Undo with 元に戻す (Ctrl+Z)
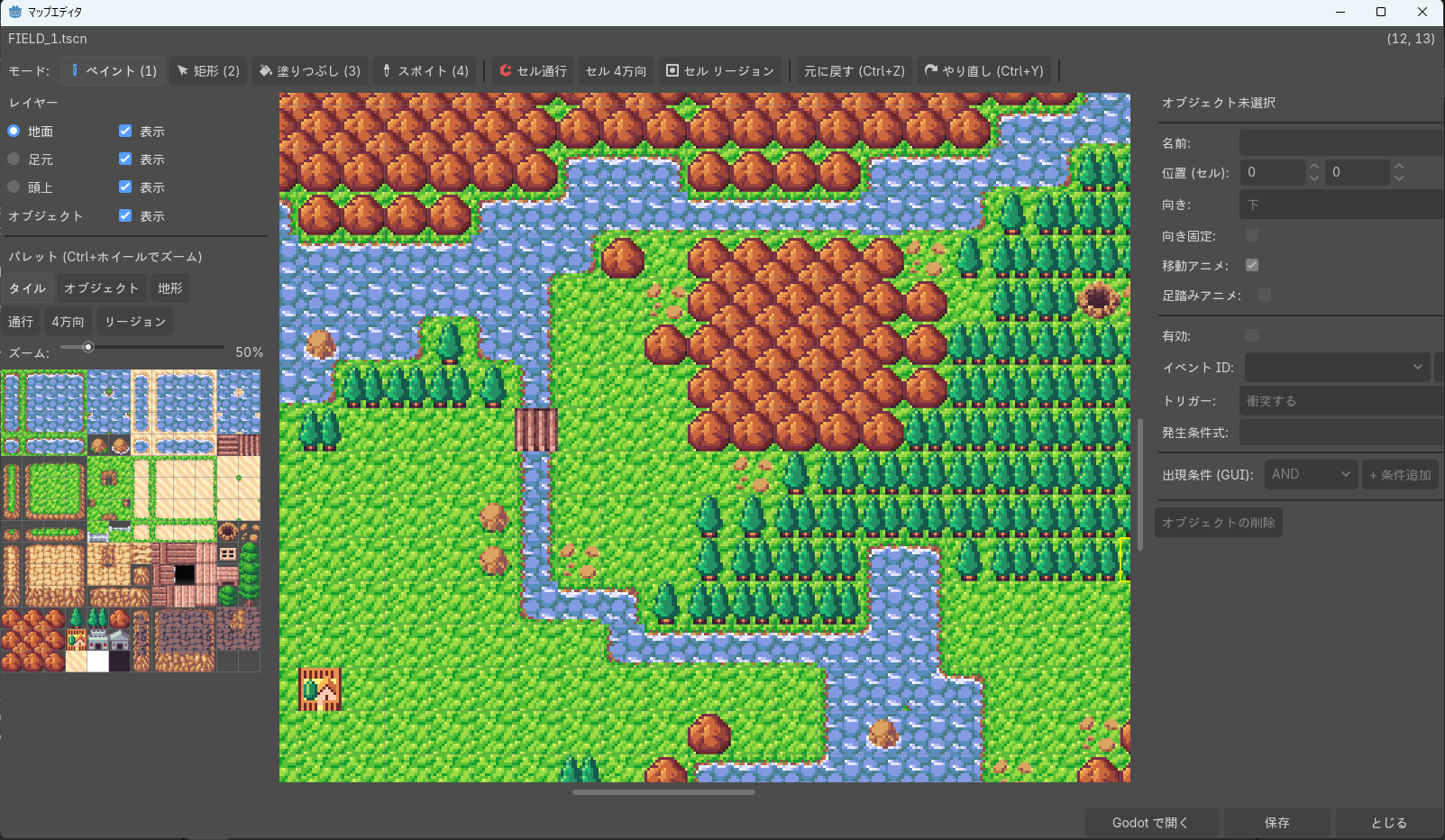This screenshot has width=1445, height=840. pyautogui.click(x=855, y=70)
